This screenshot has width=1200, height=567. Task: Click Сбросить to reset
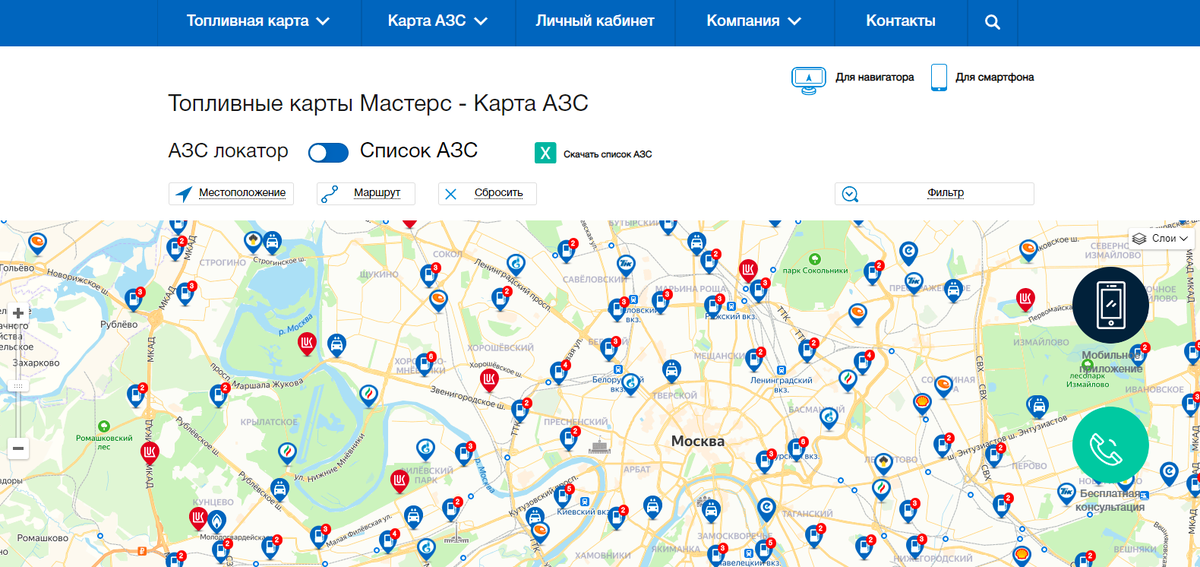tap(487, 194)
